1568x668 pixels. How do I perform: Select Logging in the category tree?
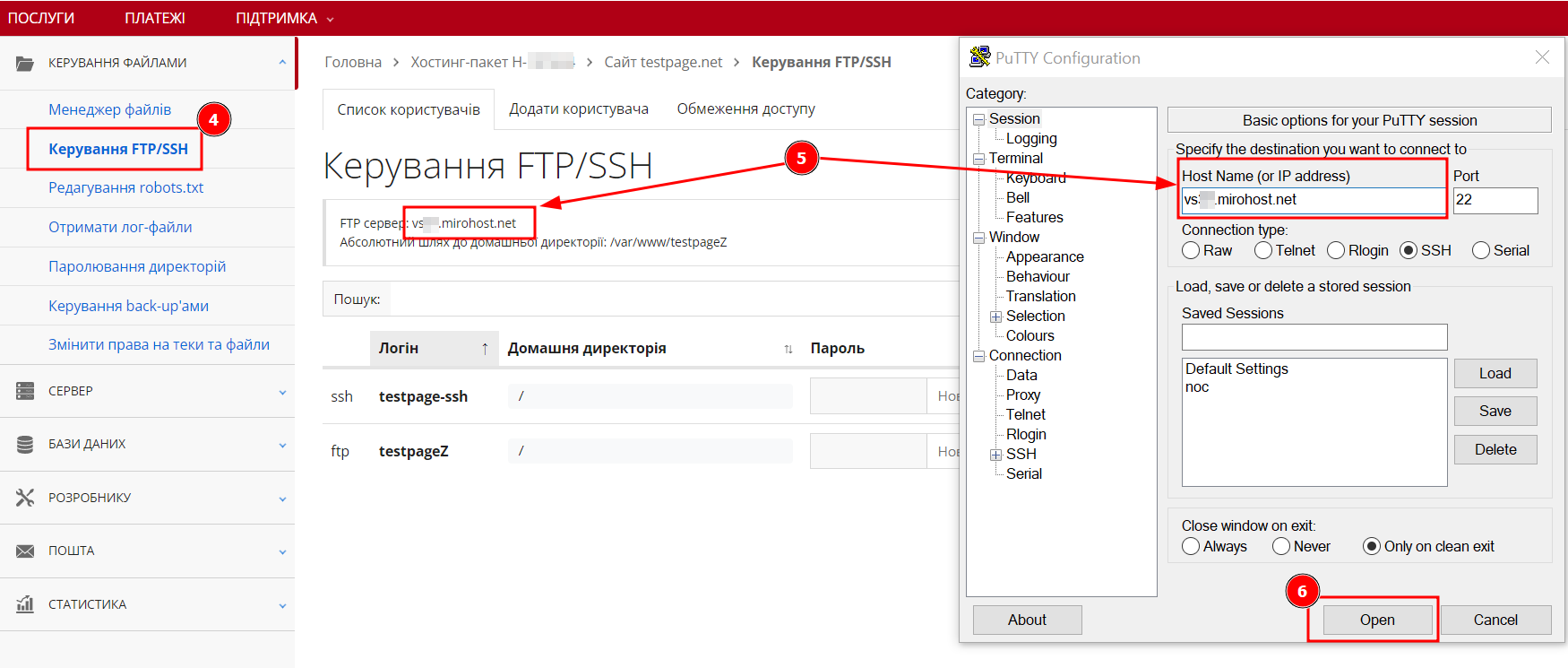(x=1031, y=139)
